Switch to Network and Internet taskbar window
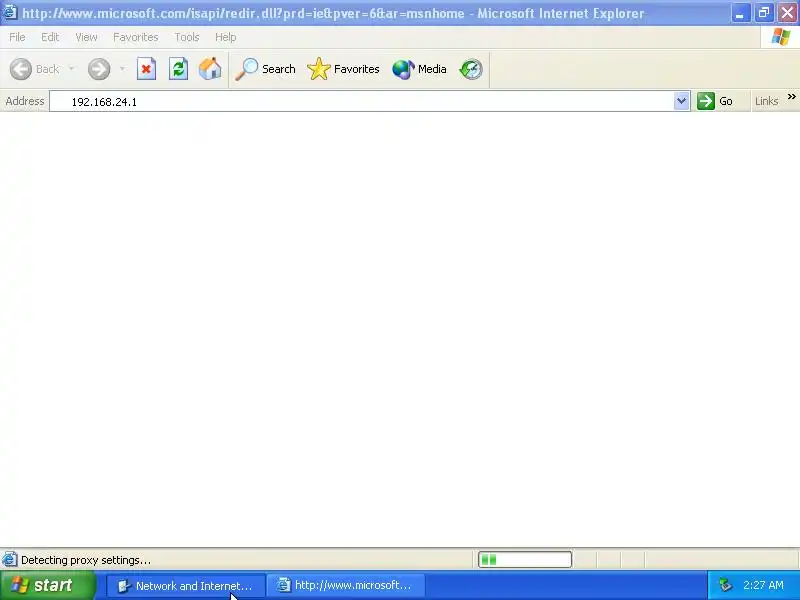This screenshot has width=800, height=600. coord(186,586)
